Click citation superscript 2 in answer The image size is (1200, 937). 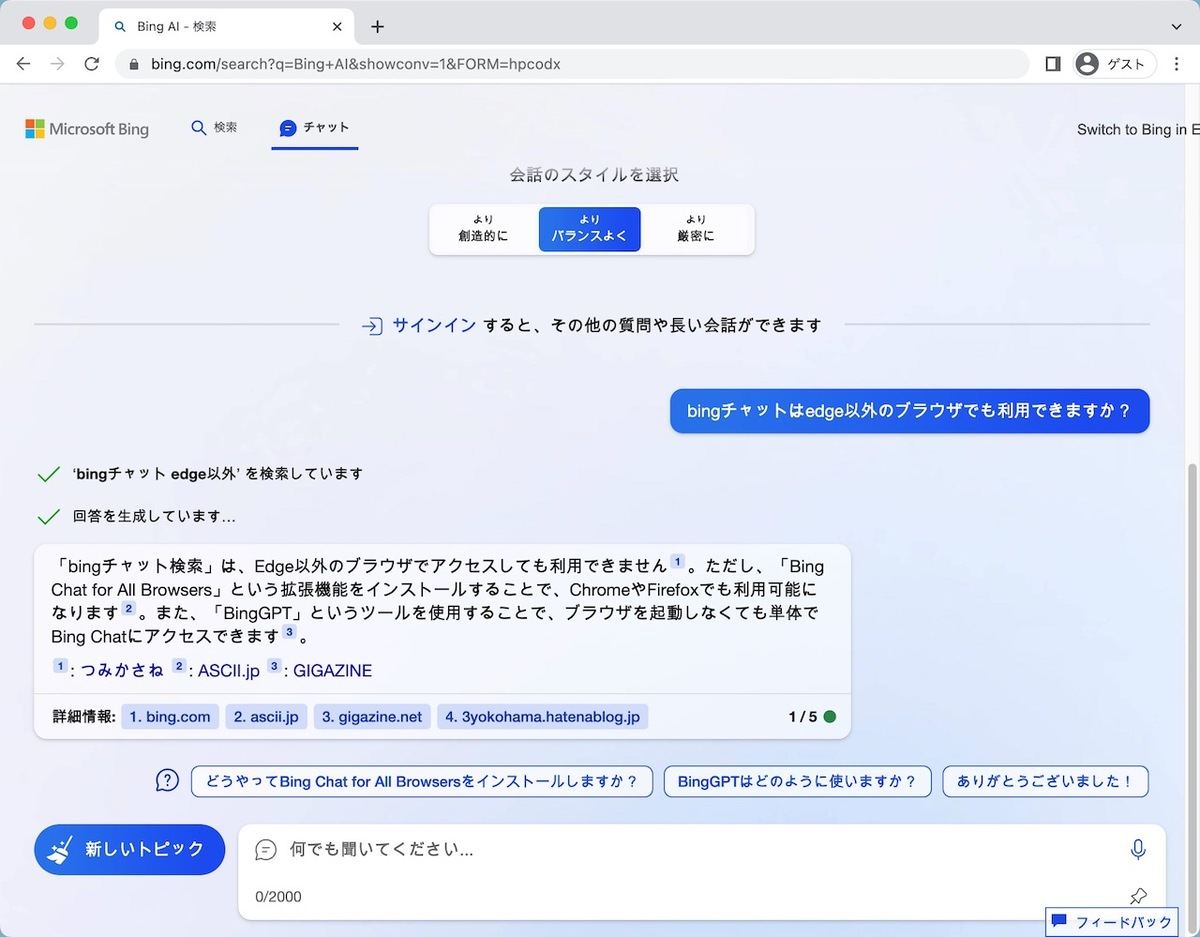click(x=128, y=608)
